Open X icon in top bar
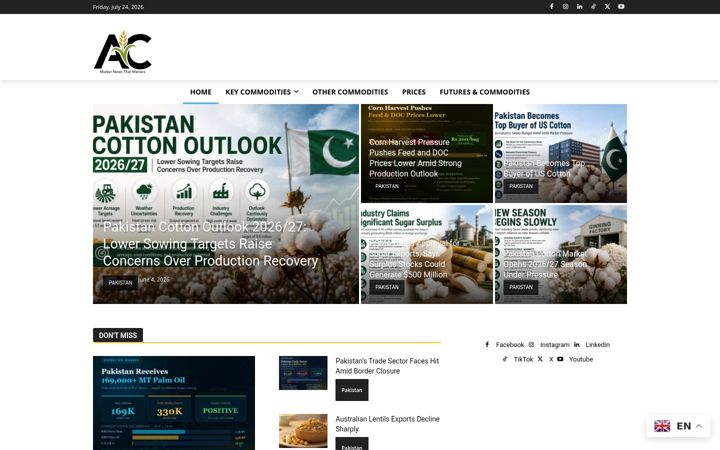The height and width of the screenshot is (450, 720). (x=607, y=7)
